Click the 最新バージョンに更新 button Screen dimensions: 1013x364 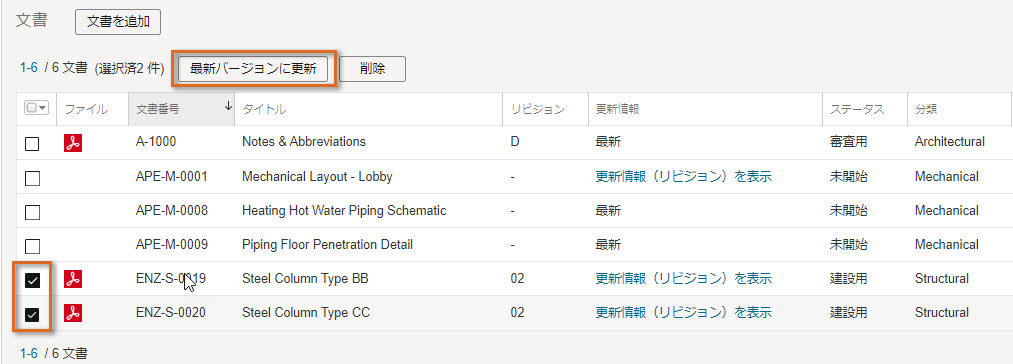(x=254, y=69)
